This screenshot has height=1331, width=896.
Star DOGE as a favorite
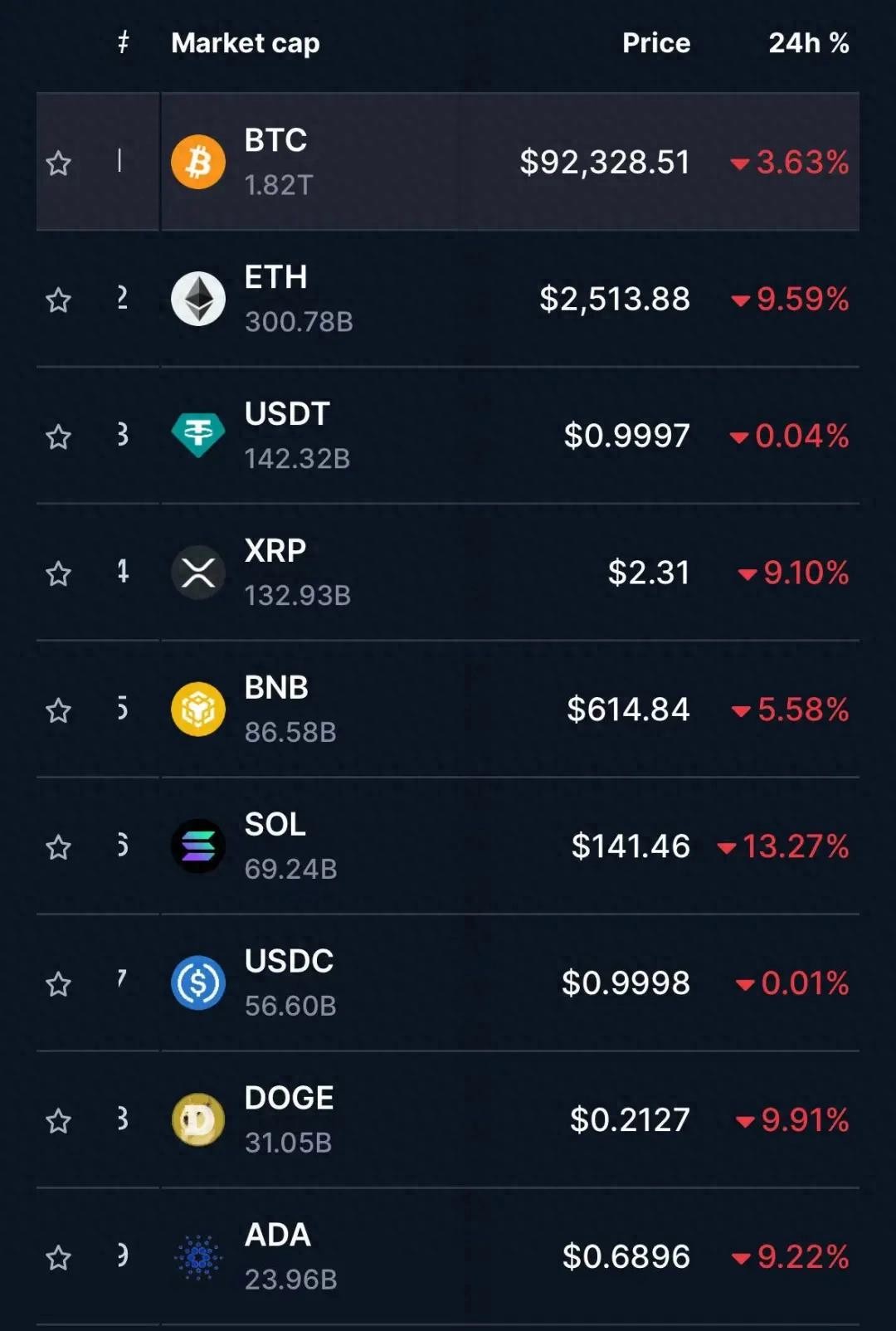[x=58, y=1122]
